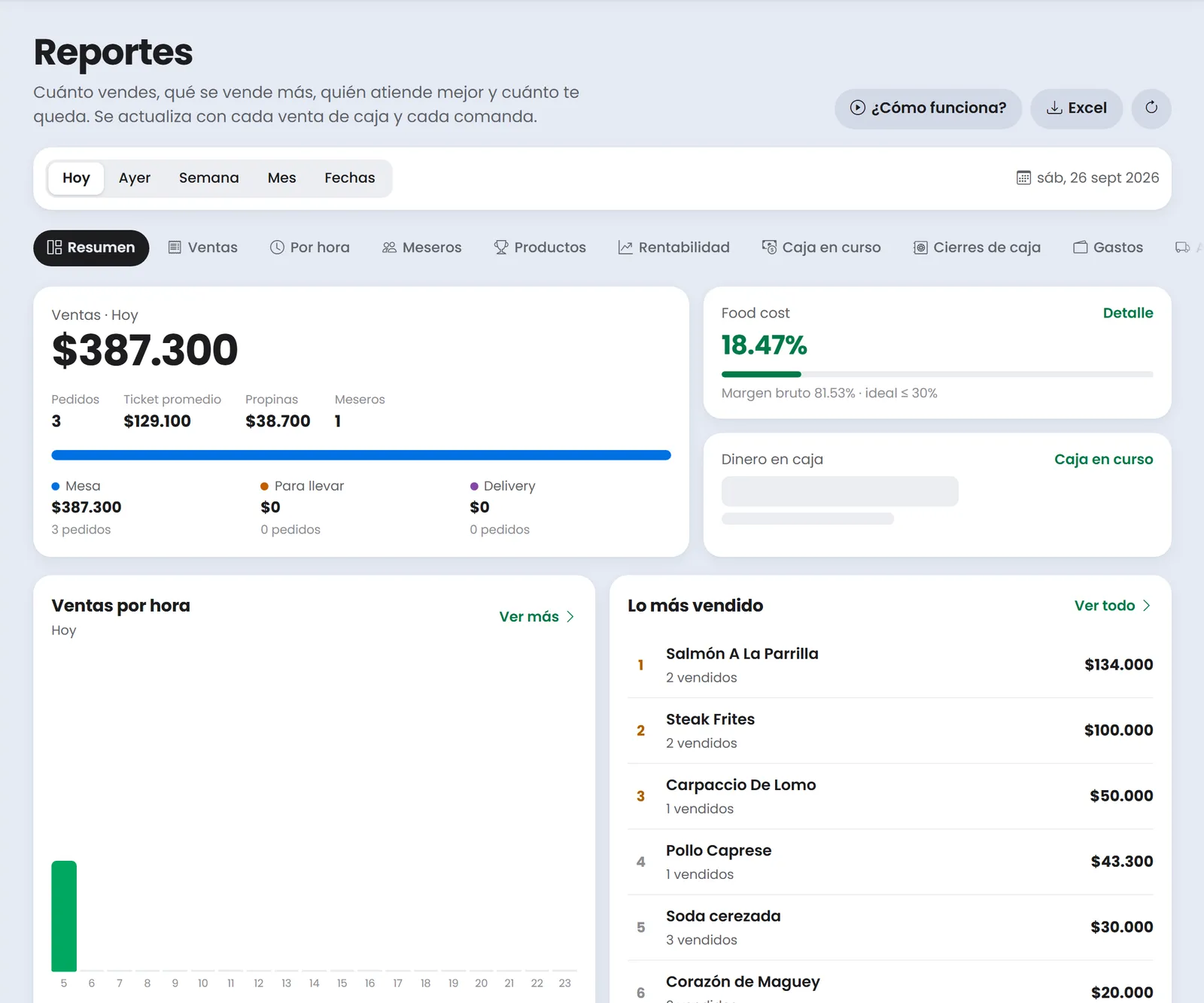Click Ver todo in Lo más vendido
This screenshot has height=1003, width=1204.
point(1112,606)
